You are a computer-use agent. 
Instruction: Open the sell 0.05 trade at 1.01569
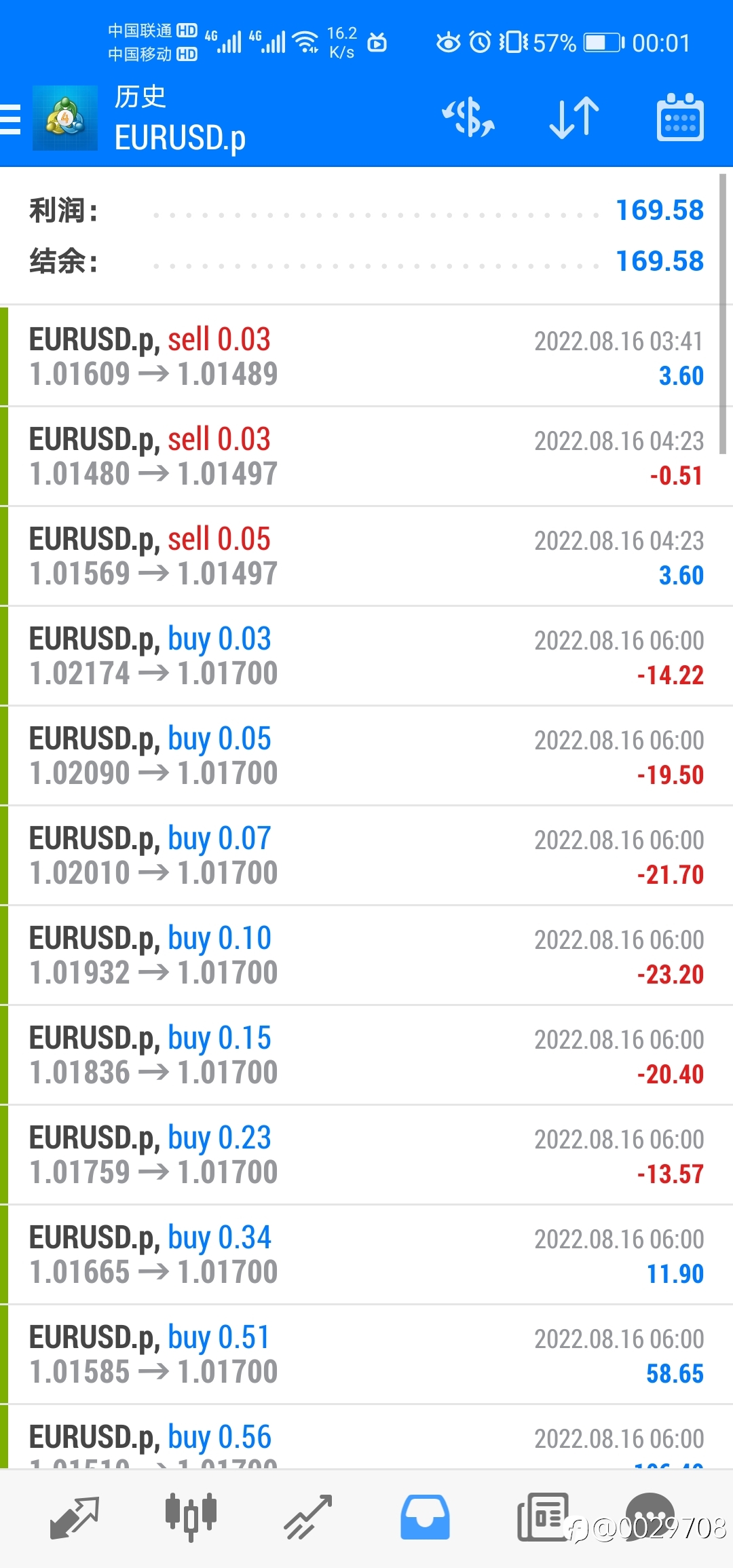tap(366, 557)
